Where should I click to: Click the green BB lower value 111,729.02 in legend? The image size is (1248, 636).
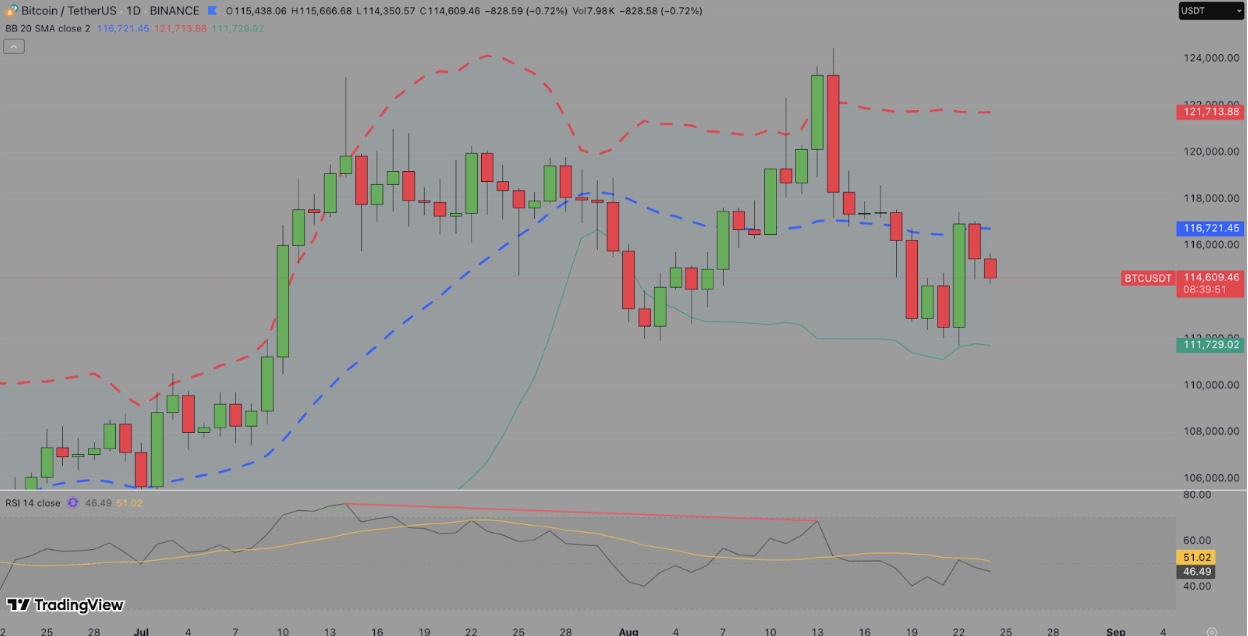[238, 28]
